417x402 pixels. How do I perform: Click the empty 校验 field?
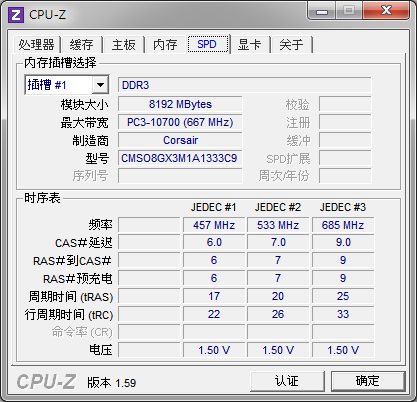[x=345, y=104]
